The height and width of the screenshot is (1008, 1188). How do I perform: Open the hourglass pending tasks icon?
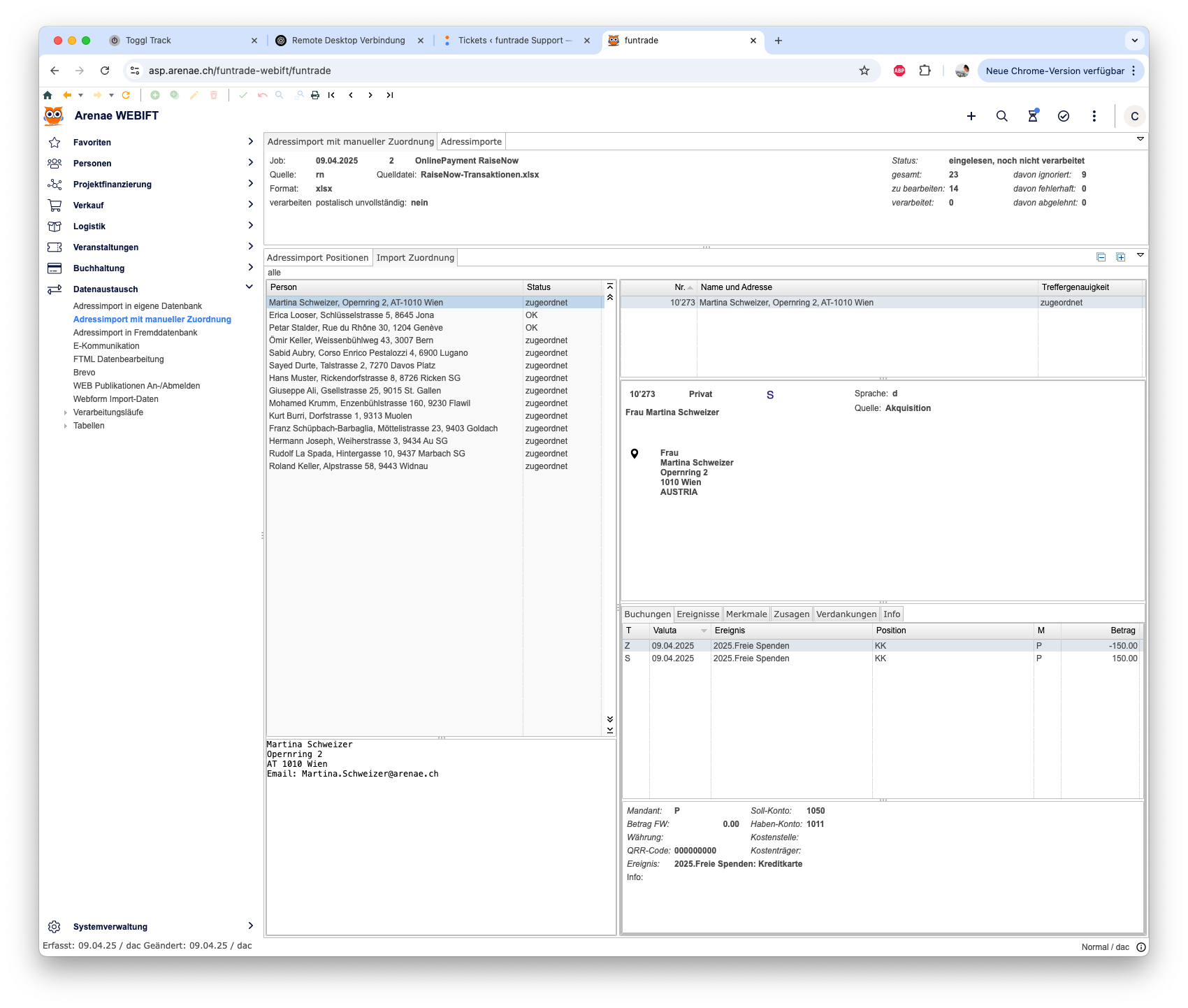1032,116
